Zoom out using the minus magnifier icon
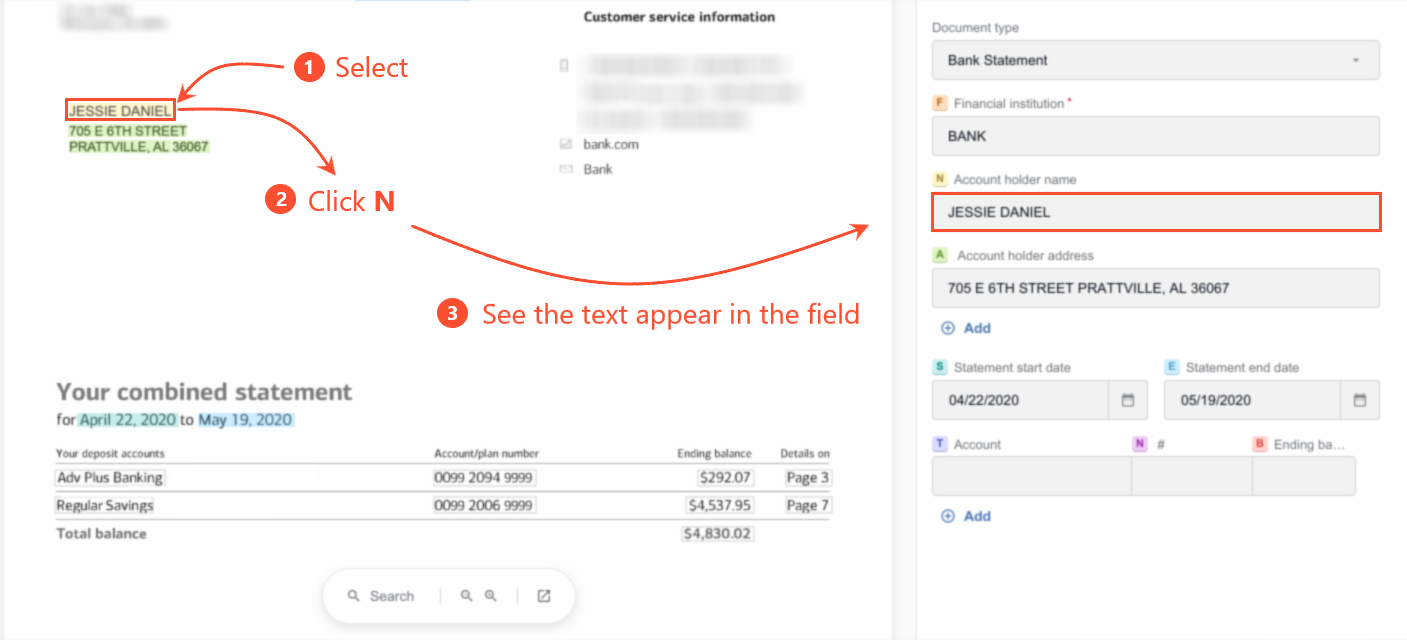The width and height of the screenshot is (1407, 640). [x=466, y=595]
